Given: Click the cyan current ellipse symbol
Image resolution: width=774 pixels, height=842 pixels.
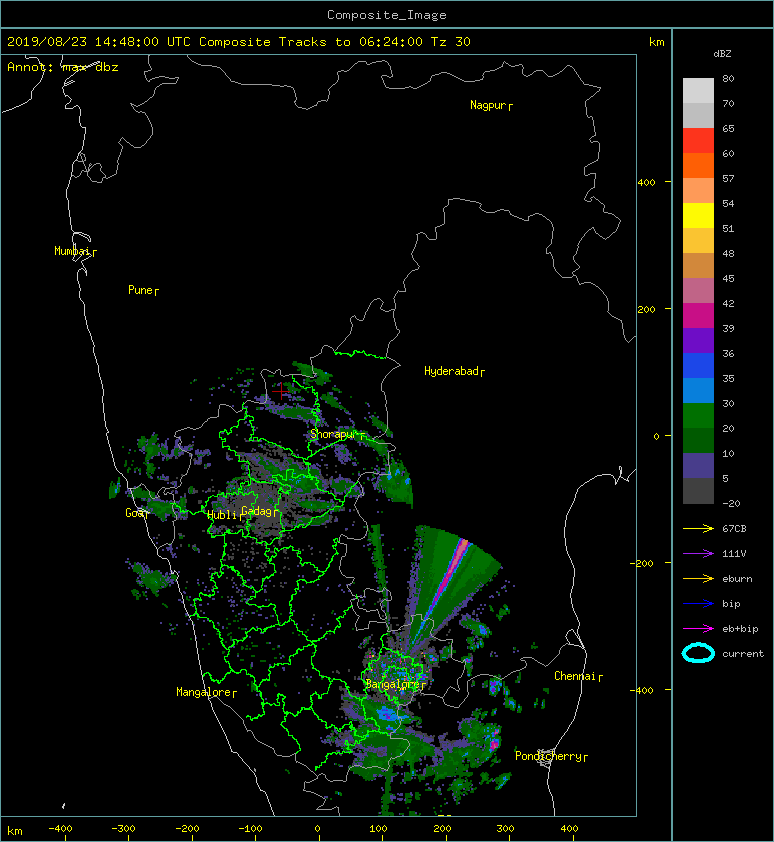Looking at the screenshot, I should 698,654.
